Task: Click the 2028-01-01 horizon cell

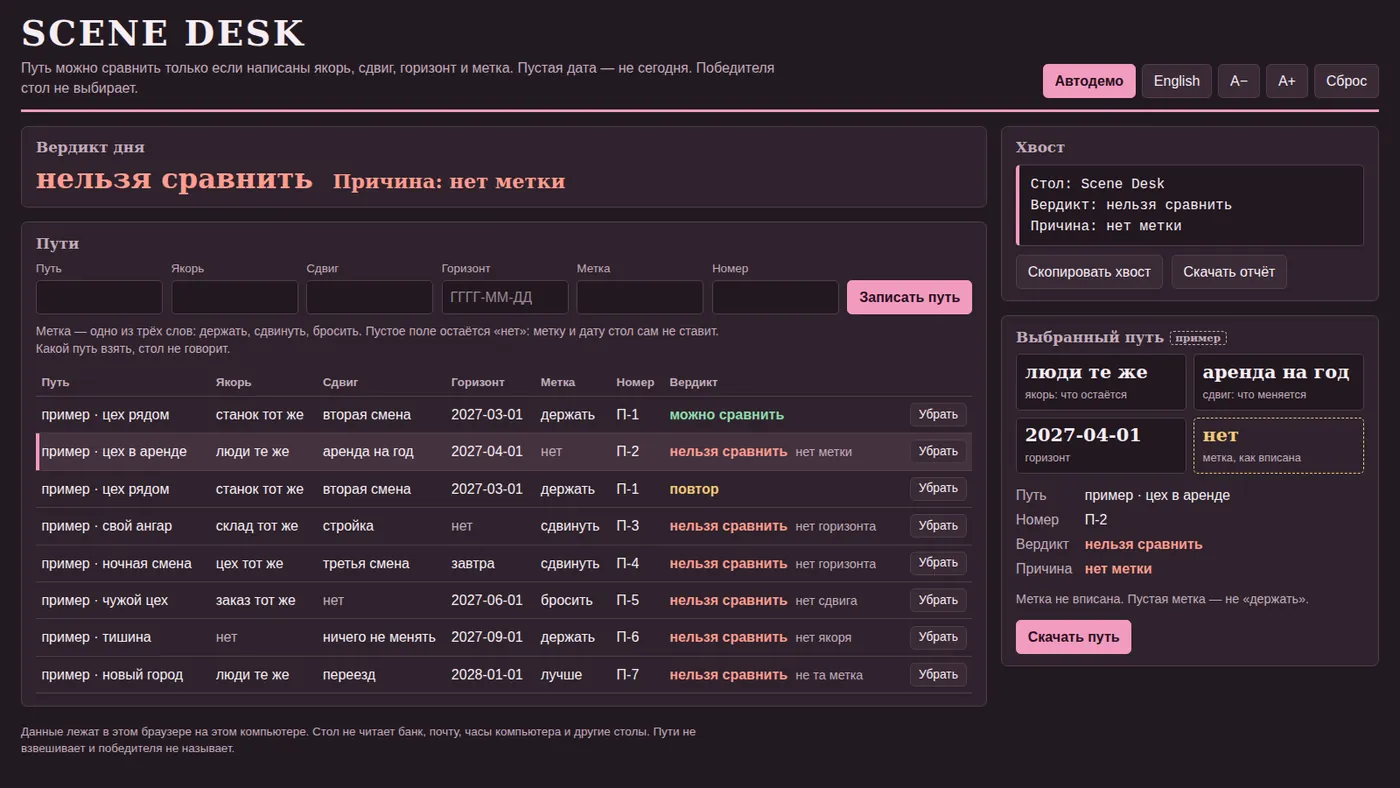Action: 487,675
